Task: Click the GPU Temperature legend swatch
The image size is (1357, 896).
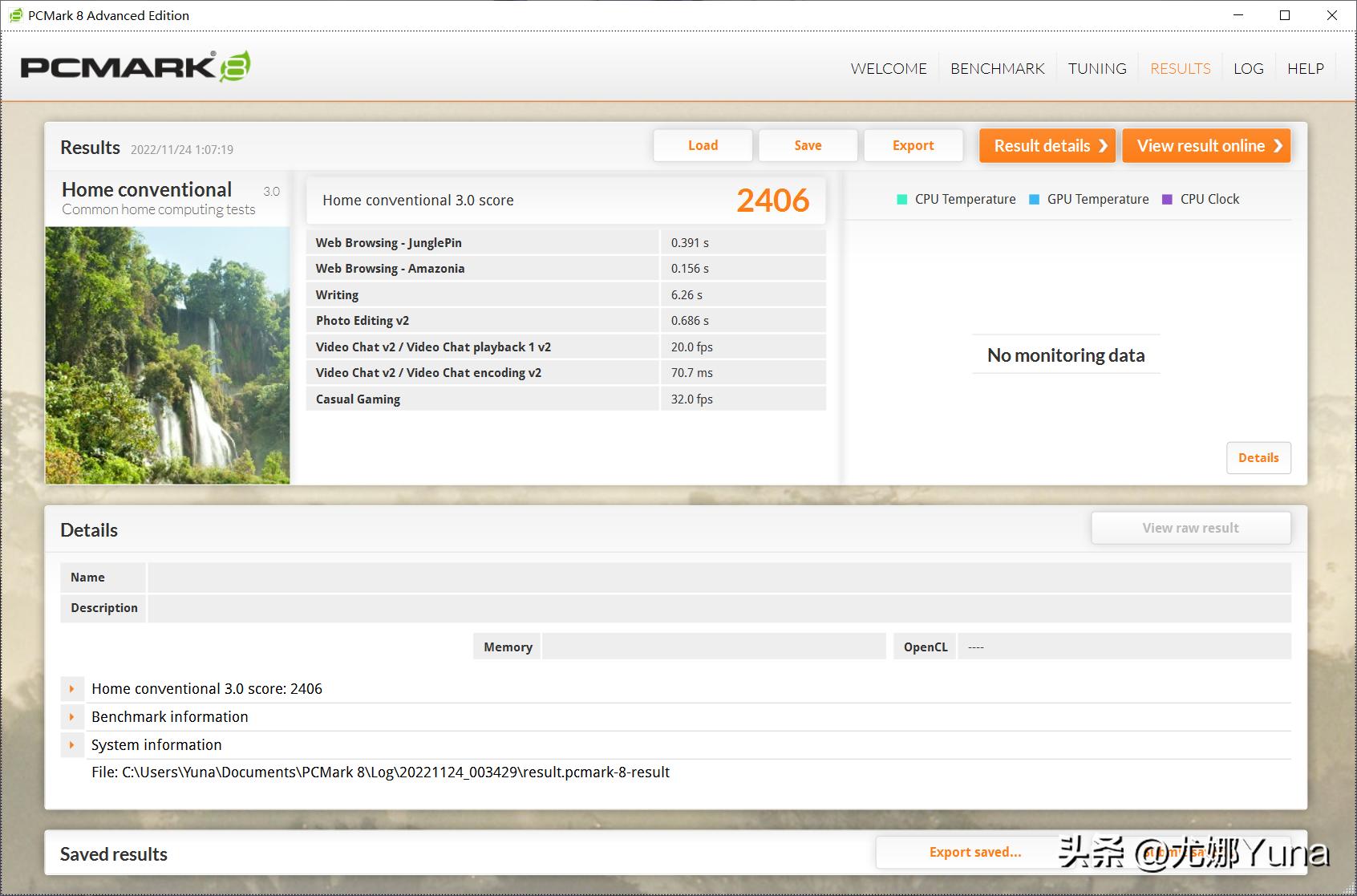Action: pyautogui.click(x=1035, y=200)
